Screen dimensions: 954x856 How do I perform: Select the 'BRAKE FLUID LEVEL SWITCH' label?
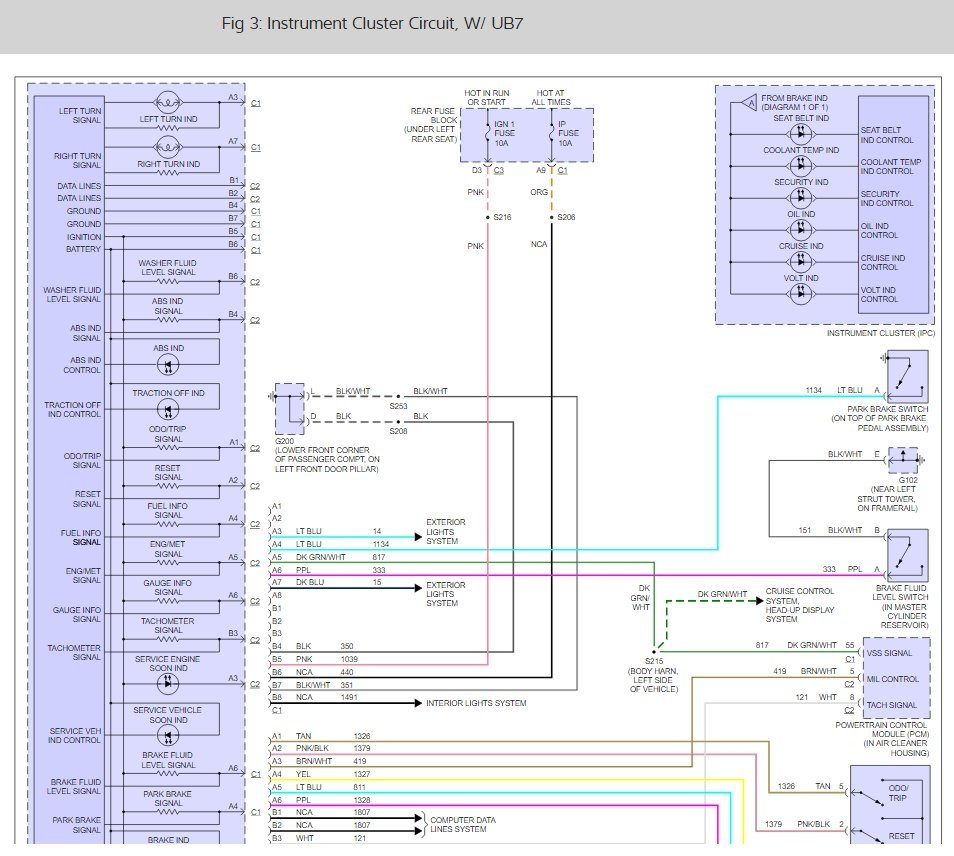[x=899, y=593]
